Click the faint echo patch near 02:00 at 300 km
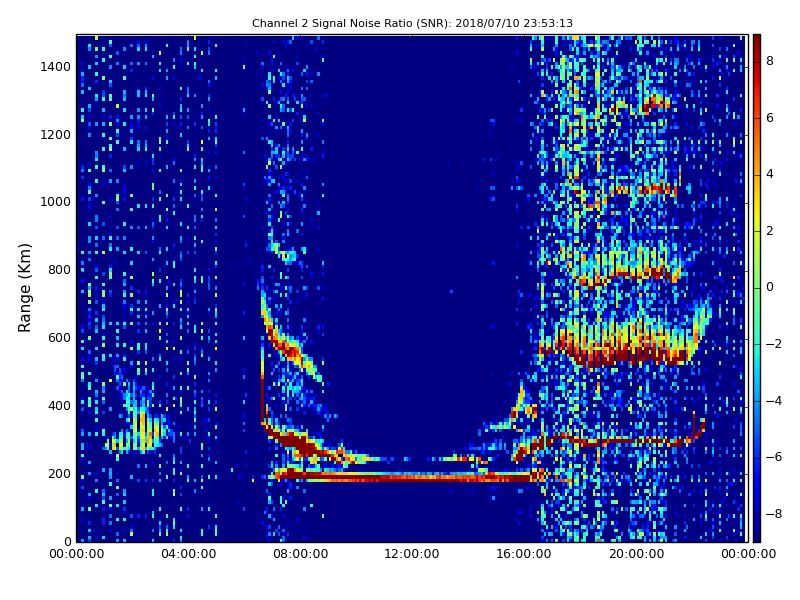This screenshot has width=800, height=600. pyautogui.click(x=137, y=431)
